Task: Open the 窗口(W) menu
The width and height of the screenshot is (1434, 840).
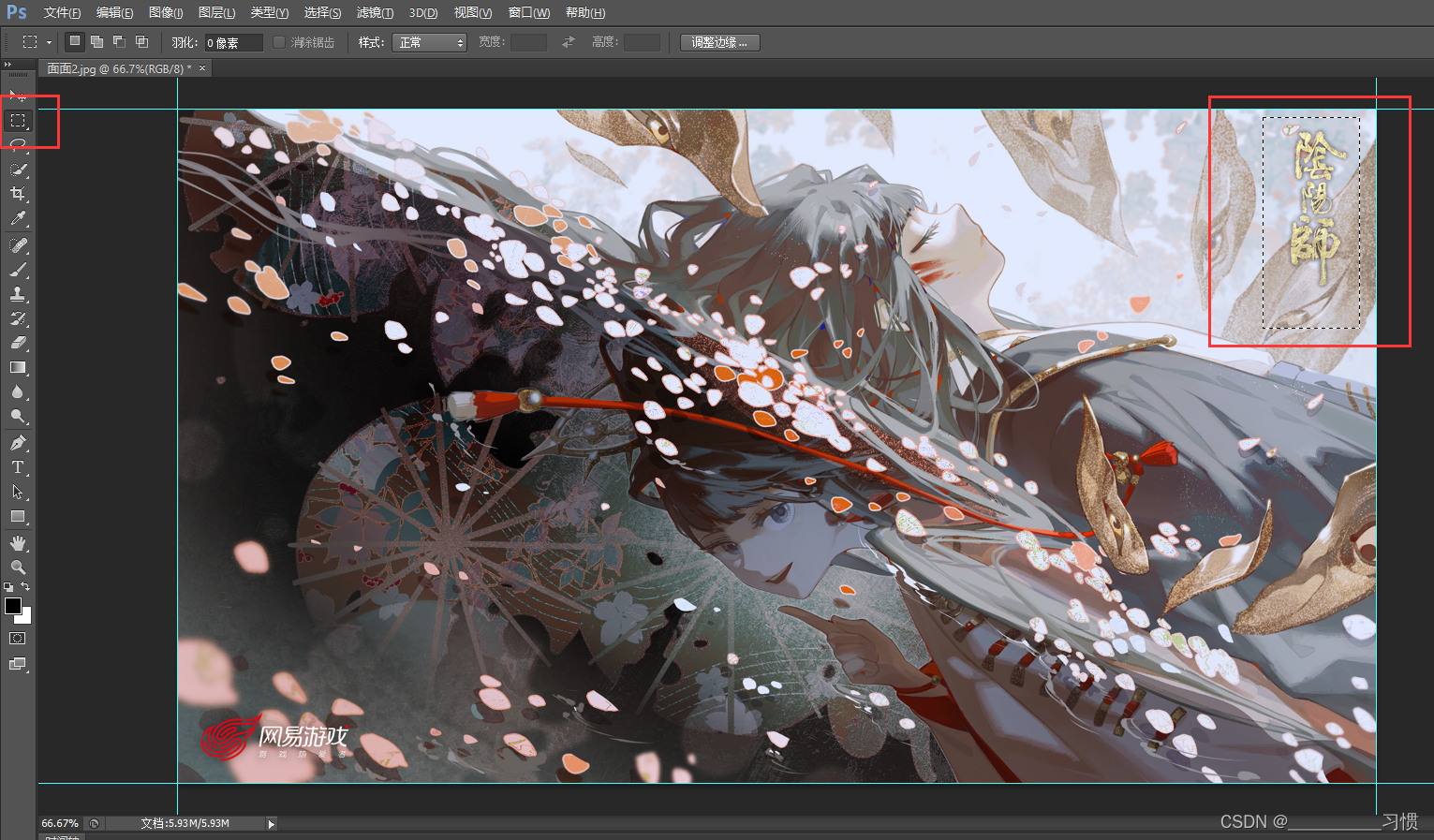Action: (x=529, y=13)
